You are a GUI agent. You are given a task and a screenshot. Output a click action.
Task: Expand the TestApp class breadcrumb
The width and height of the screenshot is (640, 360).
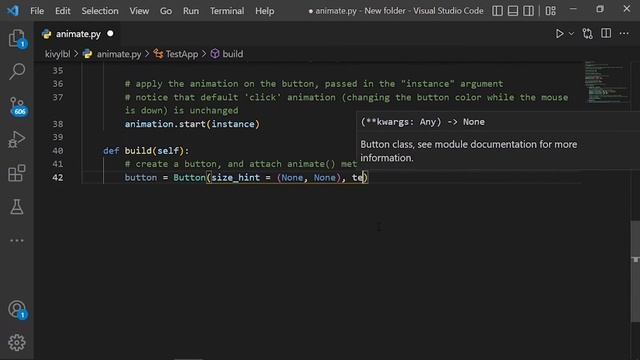pos(182,54)
